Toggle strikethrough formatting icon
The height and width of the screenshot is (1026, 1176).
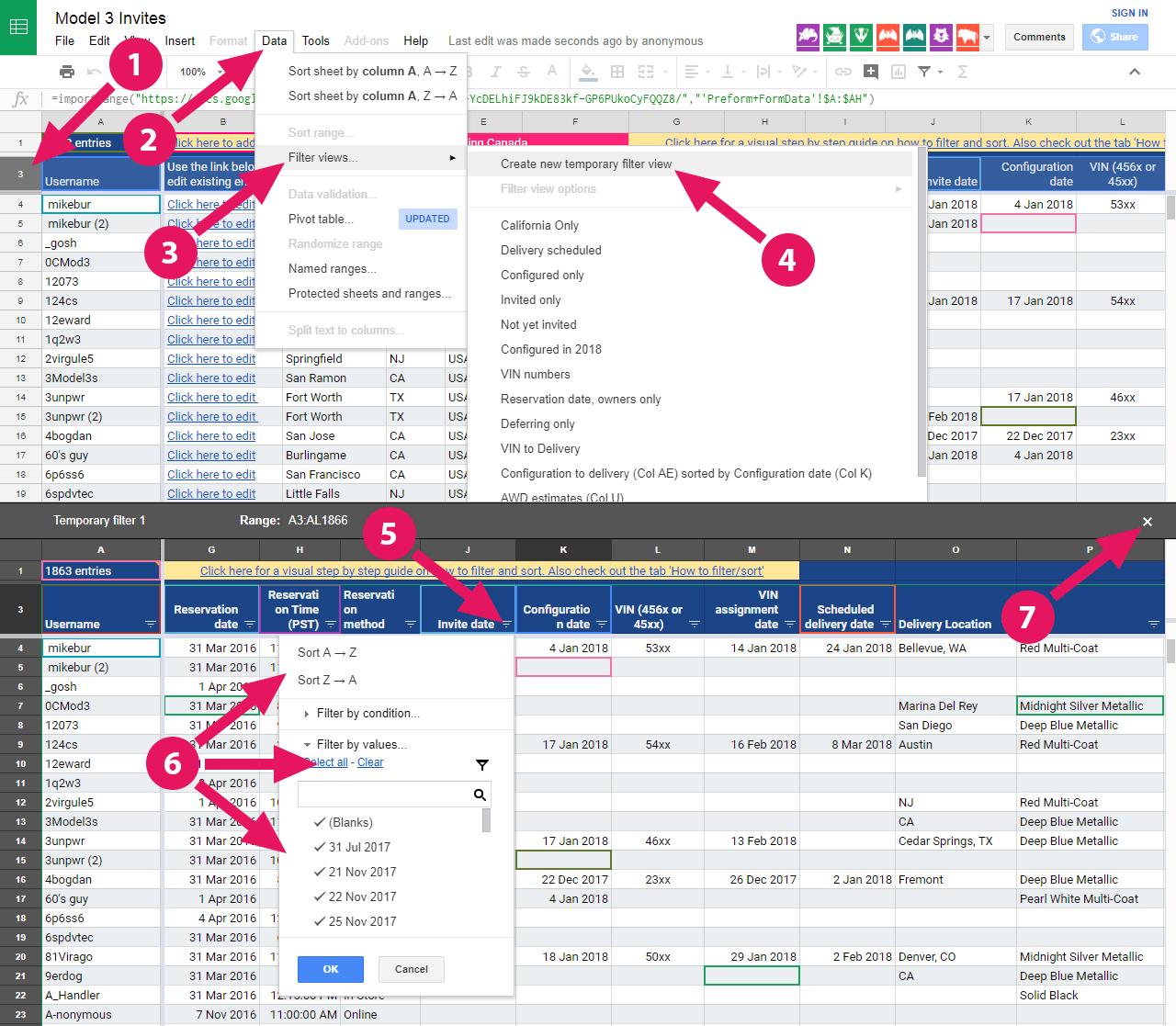pyautogui.click(x=524, y=72)
